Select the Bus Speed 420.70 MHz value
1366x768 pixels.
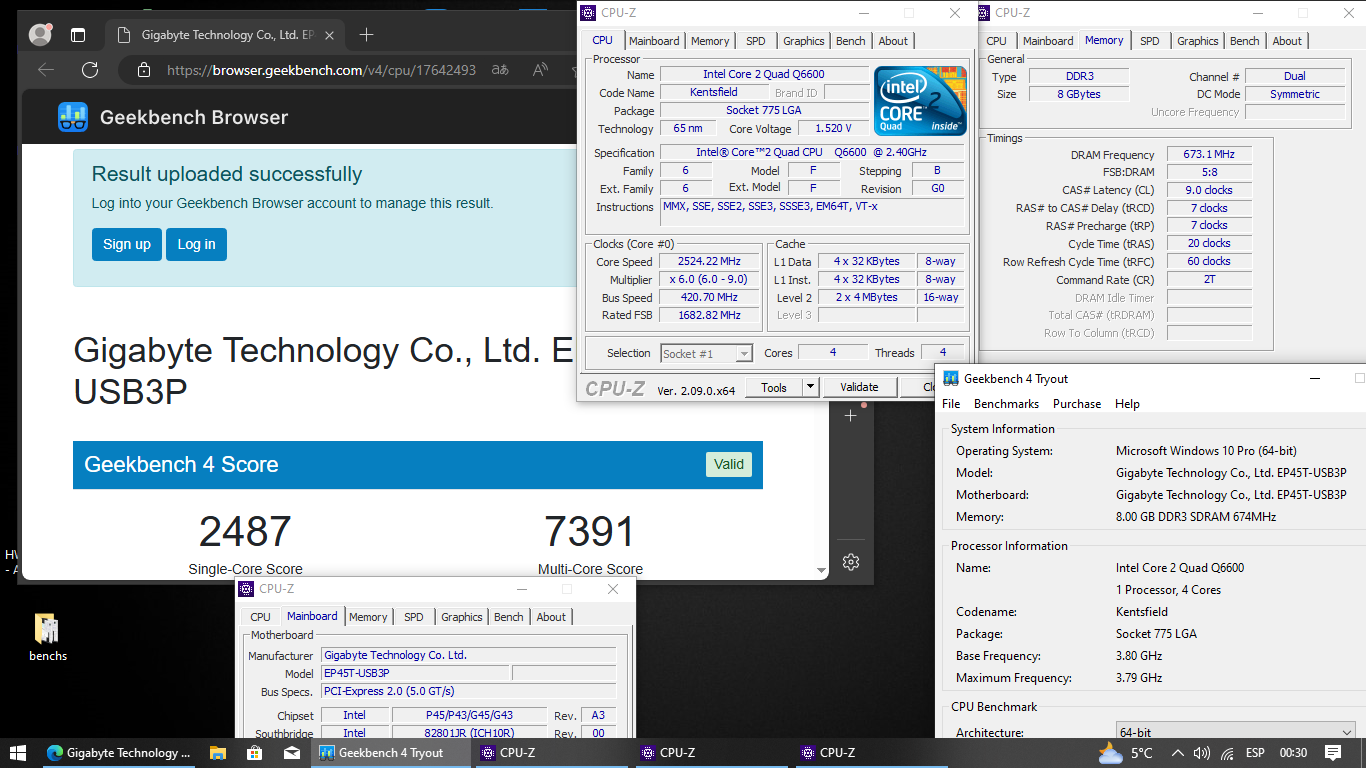point(710,298)
